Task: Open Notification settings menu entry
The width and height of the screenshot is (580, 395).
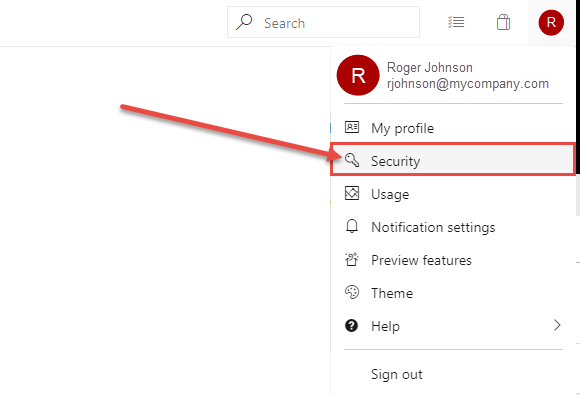Action: click(x=452, y=227)
